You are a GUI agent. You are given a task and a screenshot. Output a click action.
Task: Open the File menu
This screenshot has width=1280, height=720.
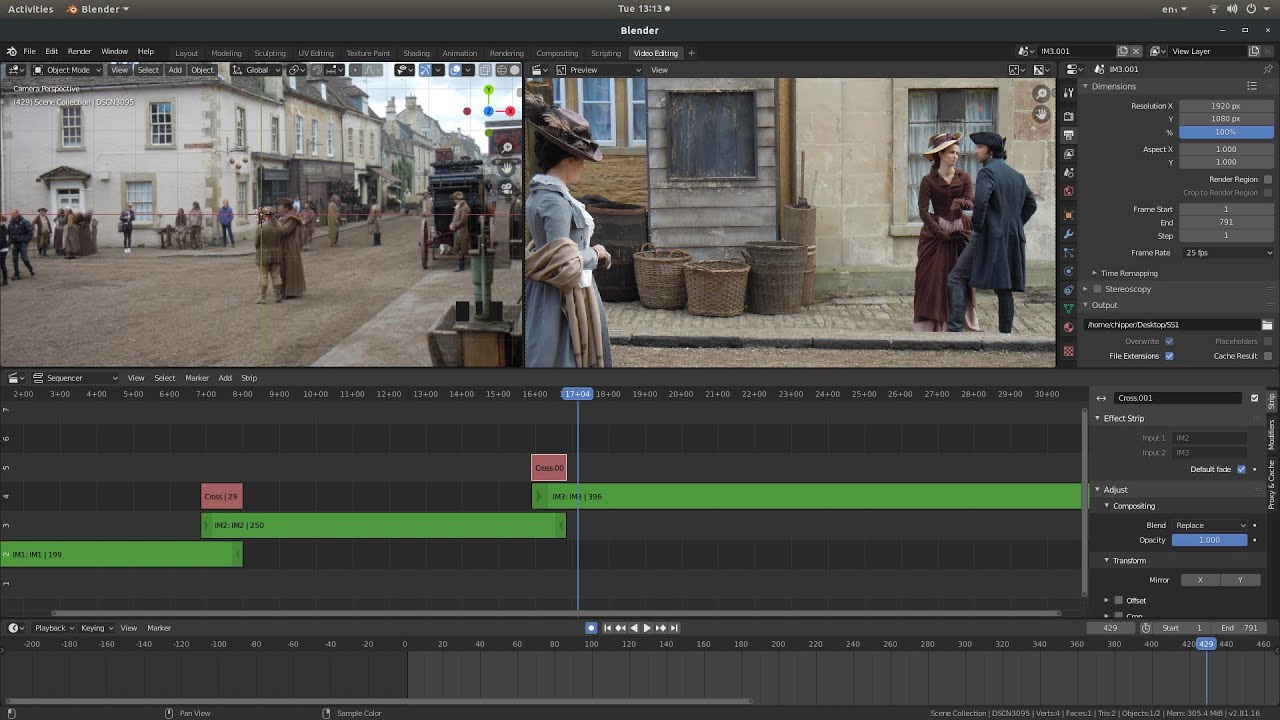coord(29,52)
